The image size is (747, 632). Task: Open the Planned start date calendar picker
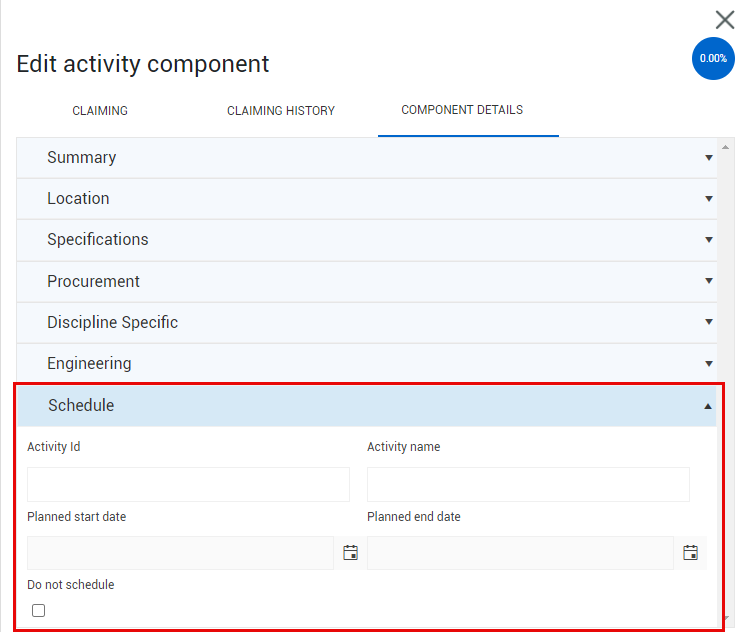click(351, 552)
